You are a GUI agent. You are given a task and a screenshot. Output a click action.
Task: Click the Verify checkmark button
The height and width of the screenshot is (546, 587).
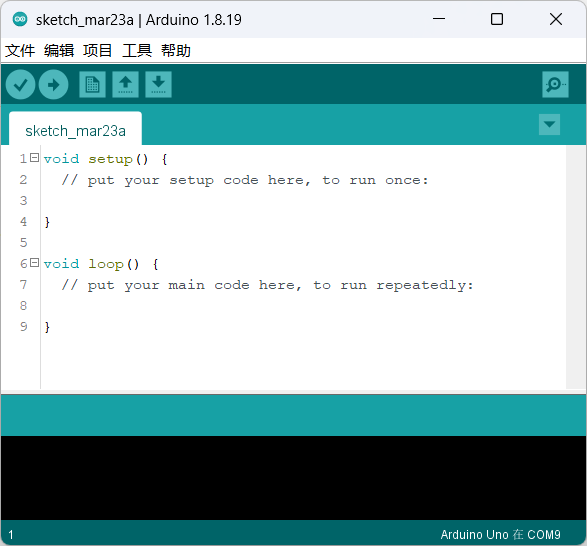(20, 85)
